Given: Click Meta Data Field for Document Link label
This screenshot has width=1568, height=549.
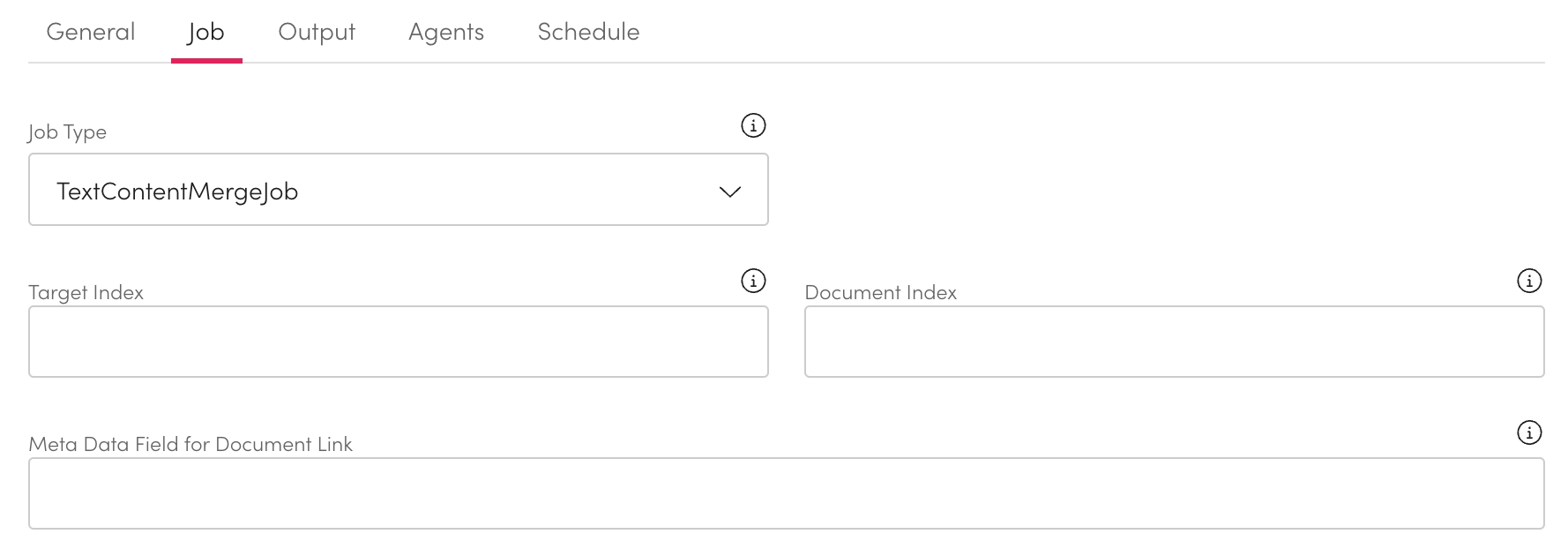Looking at the screenshot, I should point(190,444).
